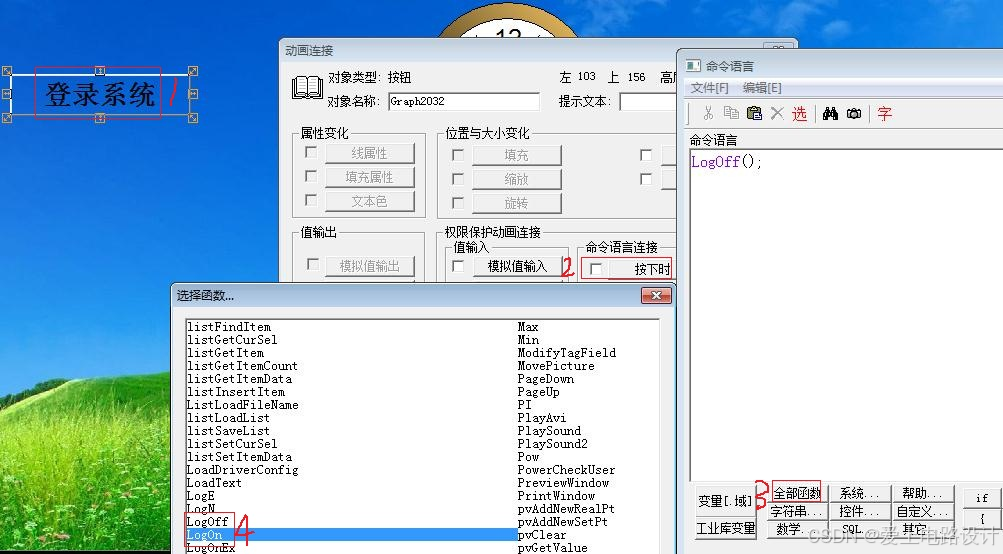Click the 工业库变量 button
The height and width of the screenshot is (554, 1003).
pos(725,528)
